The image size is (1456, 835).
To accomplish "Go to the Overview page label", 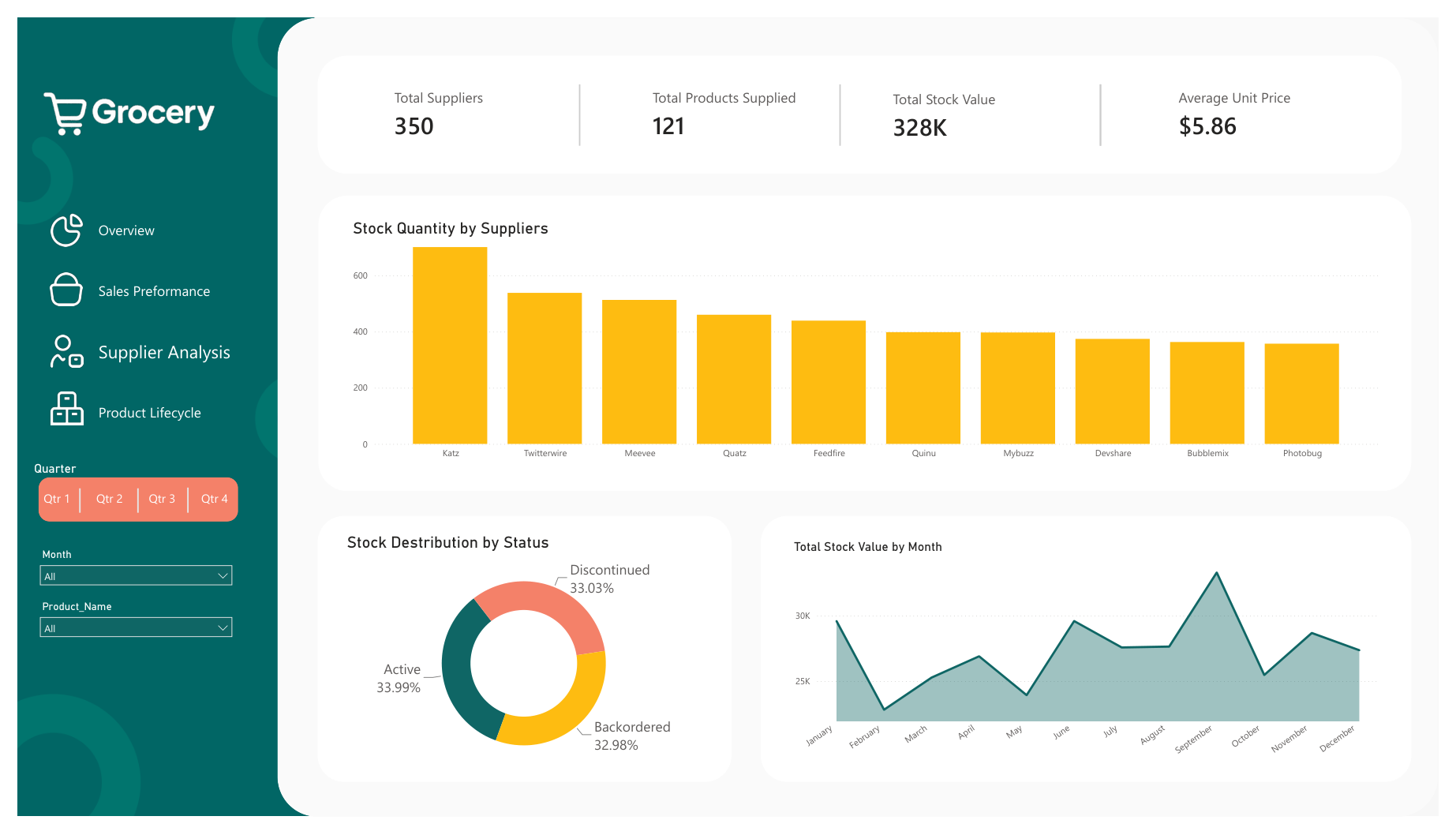I will pyautogui.click(x=126, y=230).
